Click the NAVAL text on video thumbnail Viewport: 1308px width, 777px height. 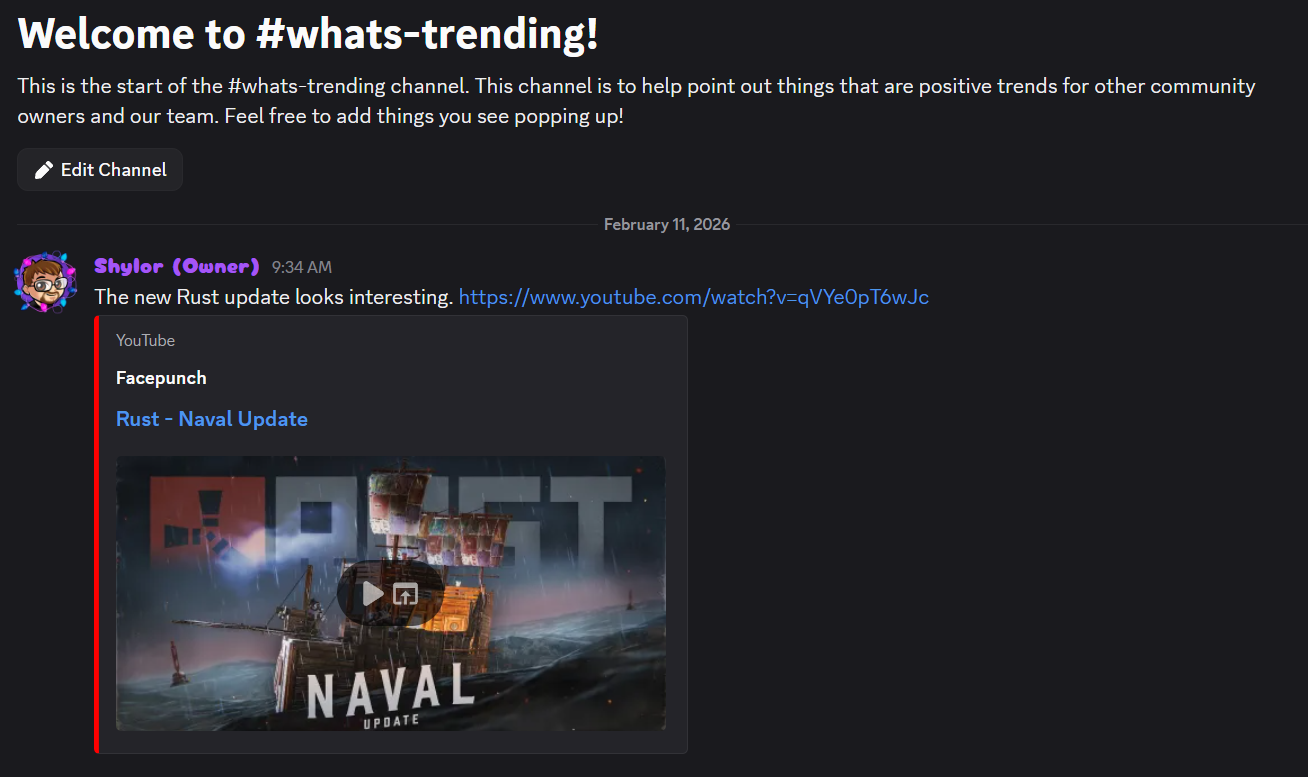click(x=390, y=689)
